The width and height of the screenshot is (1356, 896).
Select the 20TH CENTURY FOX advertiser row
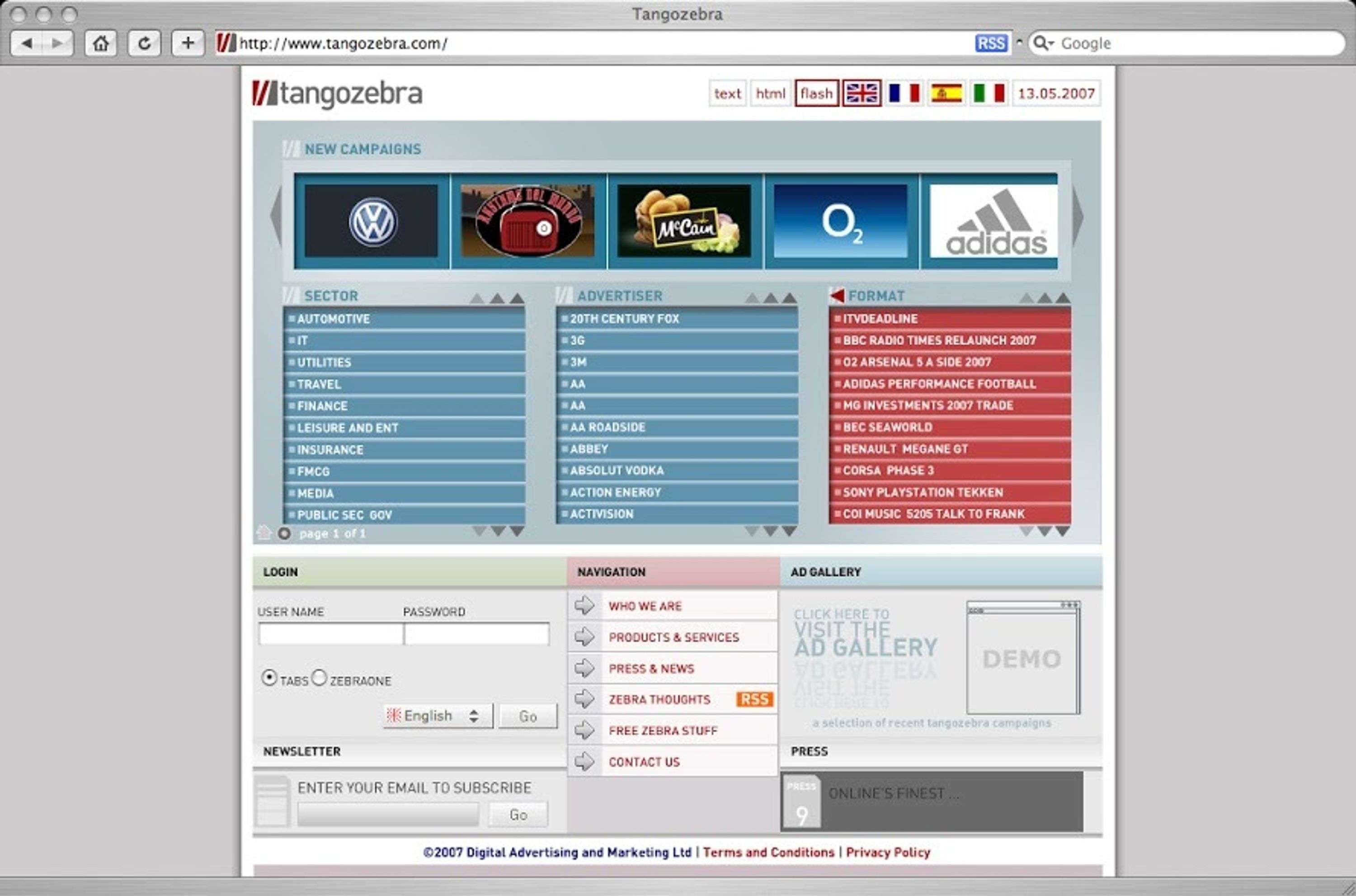[678, 319]
